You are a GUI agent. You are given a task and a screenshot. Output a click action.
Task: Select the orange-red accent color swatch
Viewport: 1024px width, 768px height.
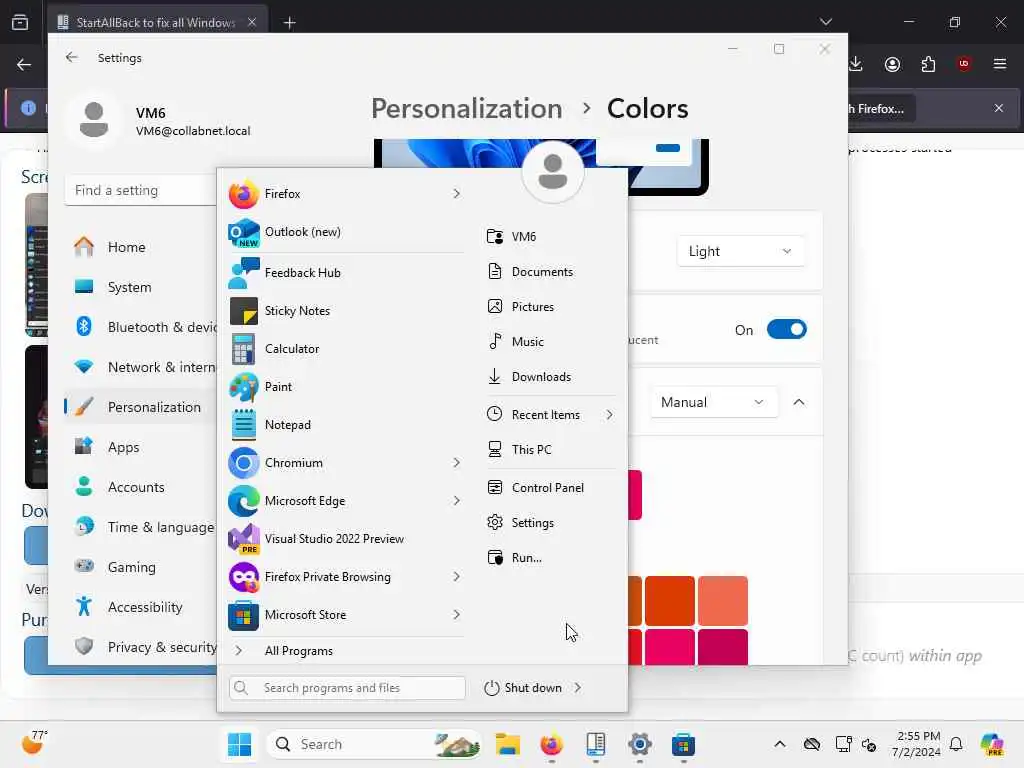669,601
